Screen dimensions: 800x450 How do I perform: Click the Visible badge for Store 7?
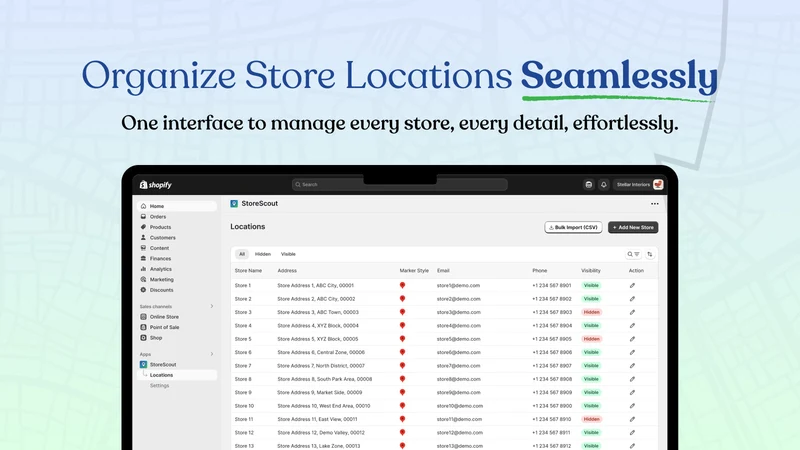pyautogui.click(x=591, y=366)
